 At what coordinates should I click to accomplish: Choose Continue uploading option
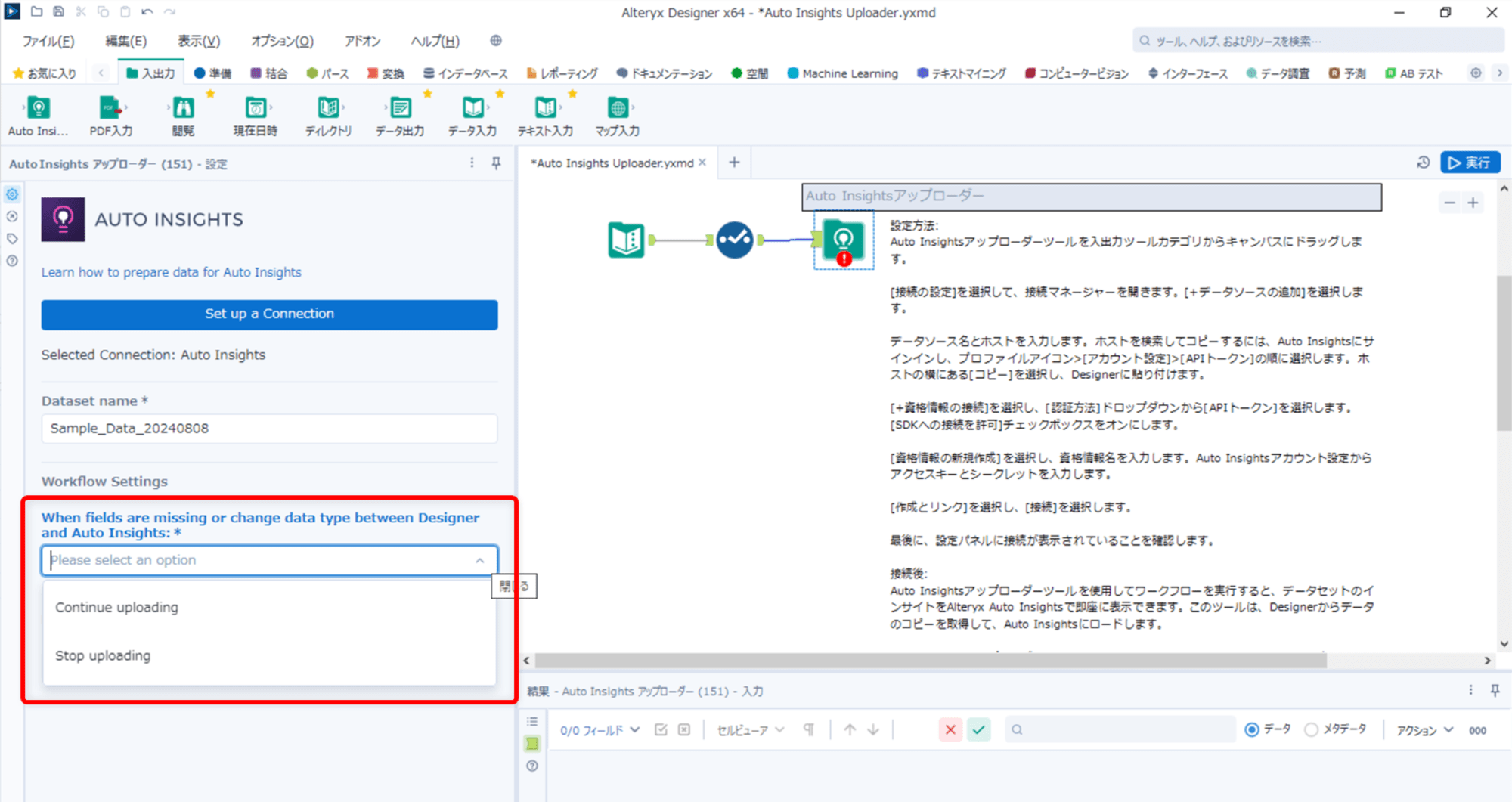pyautogui.click(x=269, y=607)
